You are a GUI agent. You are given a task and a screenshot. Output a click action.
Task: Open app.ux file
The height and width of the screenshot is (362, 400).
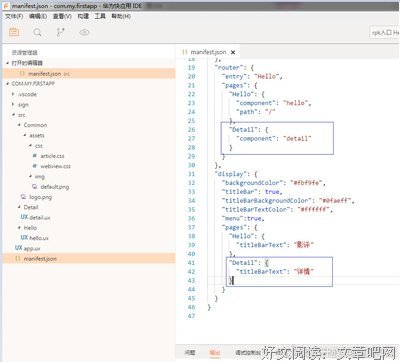tap(32, 248)
